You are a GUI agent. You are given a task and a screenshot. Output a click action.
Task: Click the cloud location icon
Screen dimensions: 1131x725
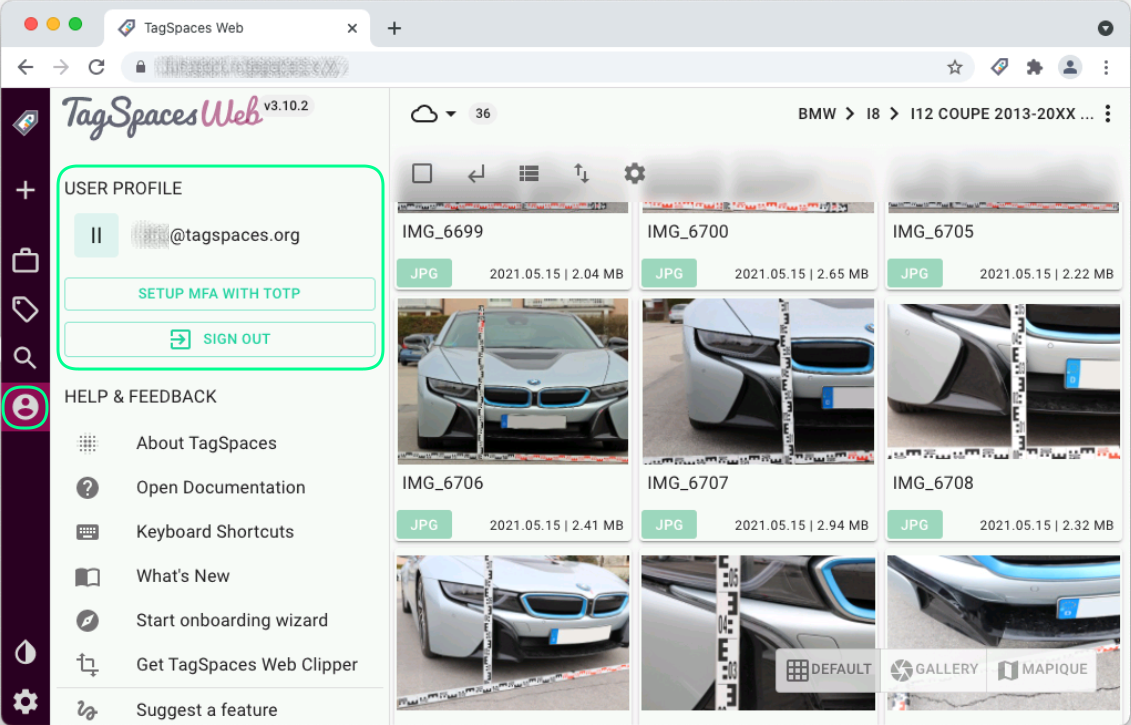(x=424, y=114)
